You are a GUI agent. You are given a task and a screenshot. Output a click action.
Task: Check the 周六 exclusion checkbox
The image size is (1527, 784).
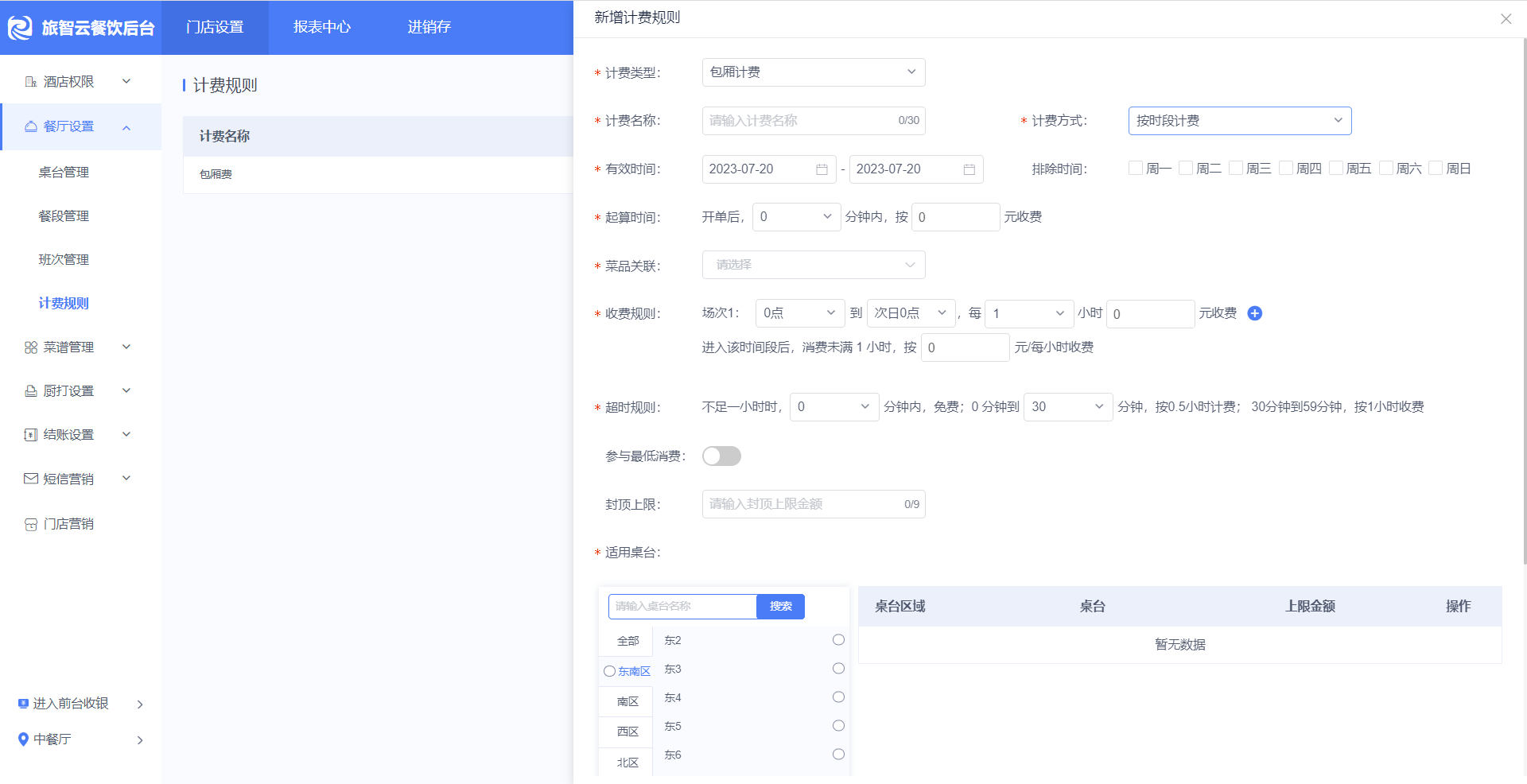[x=1385, y=168]
